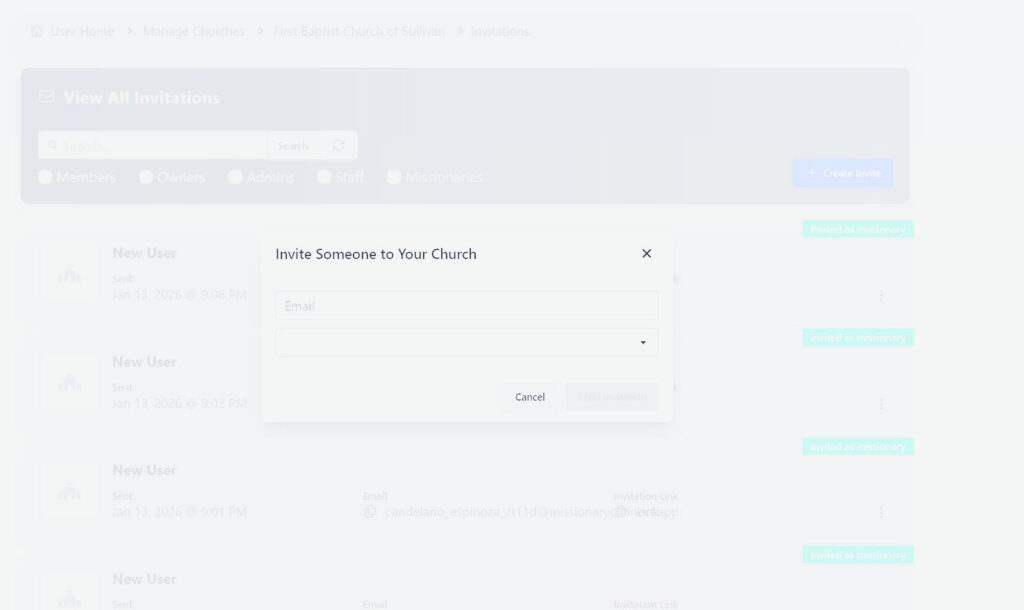Click the Search button next to the search field
The height and width of the screenshot is (610, 1024).
coord(293,145)
